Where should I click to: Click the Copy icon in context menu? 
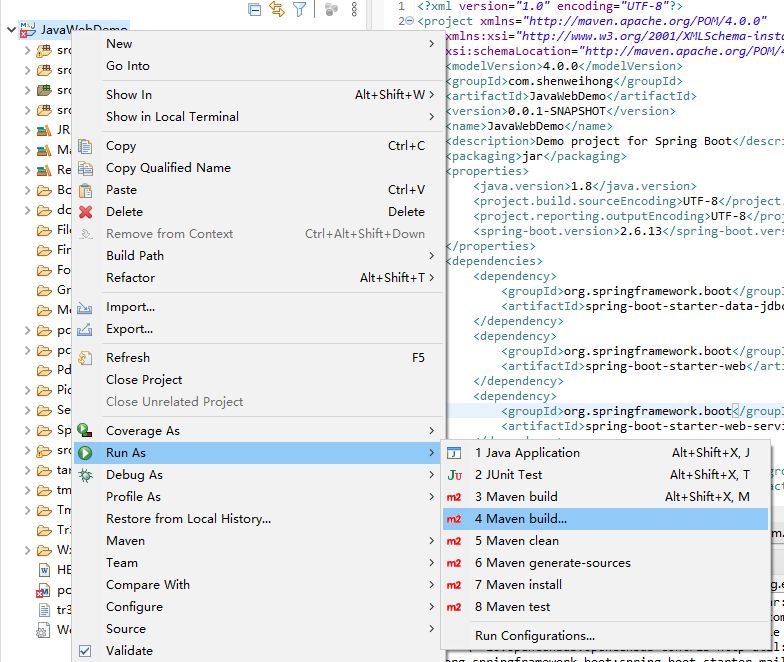pyautogui.click(x=86, y=146)
